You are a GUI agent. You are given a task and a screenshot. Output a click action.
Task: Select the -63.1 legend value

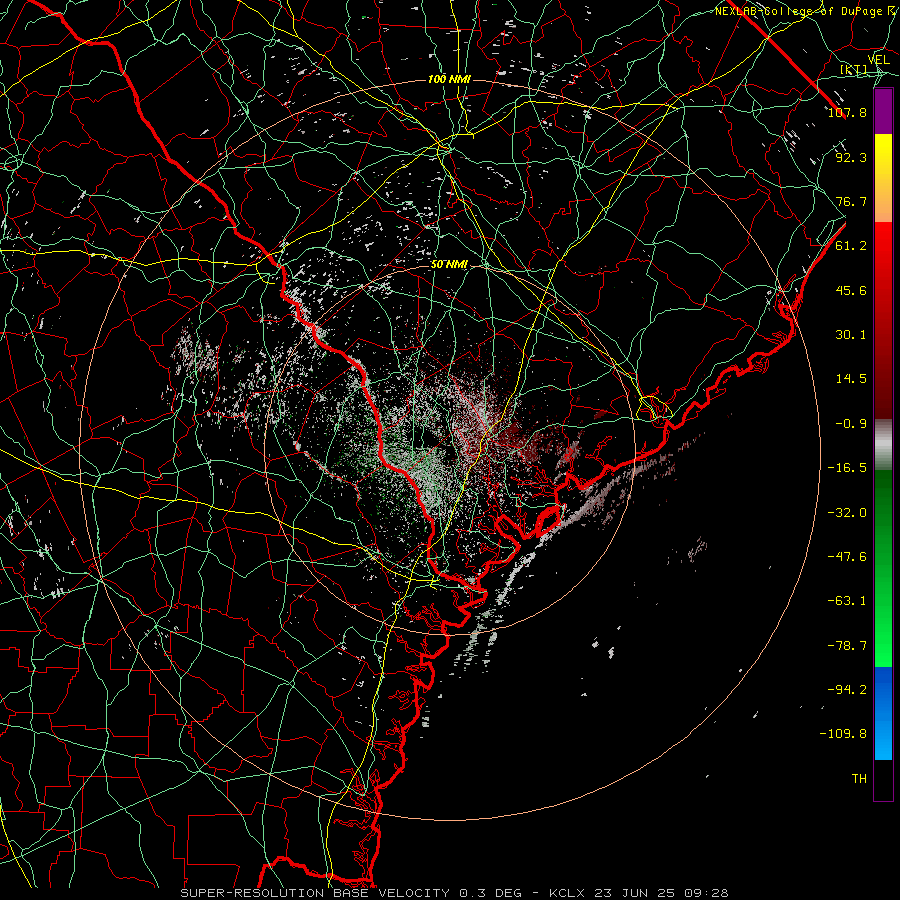tap(847, 601)
